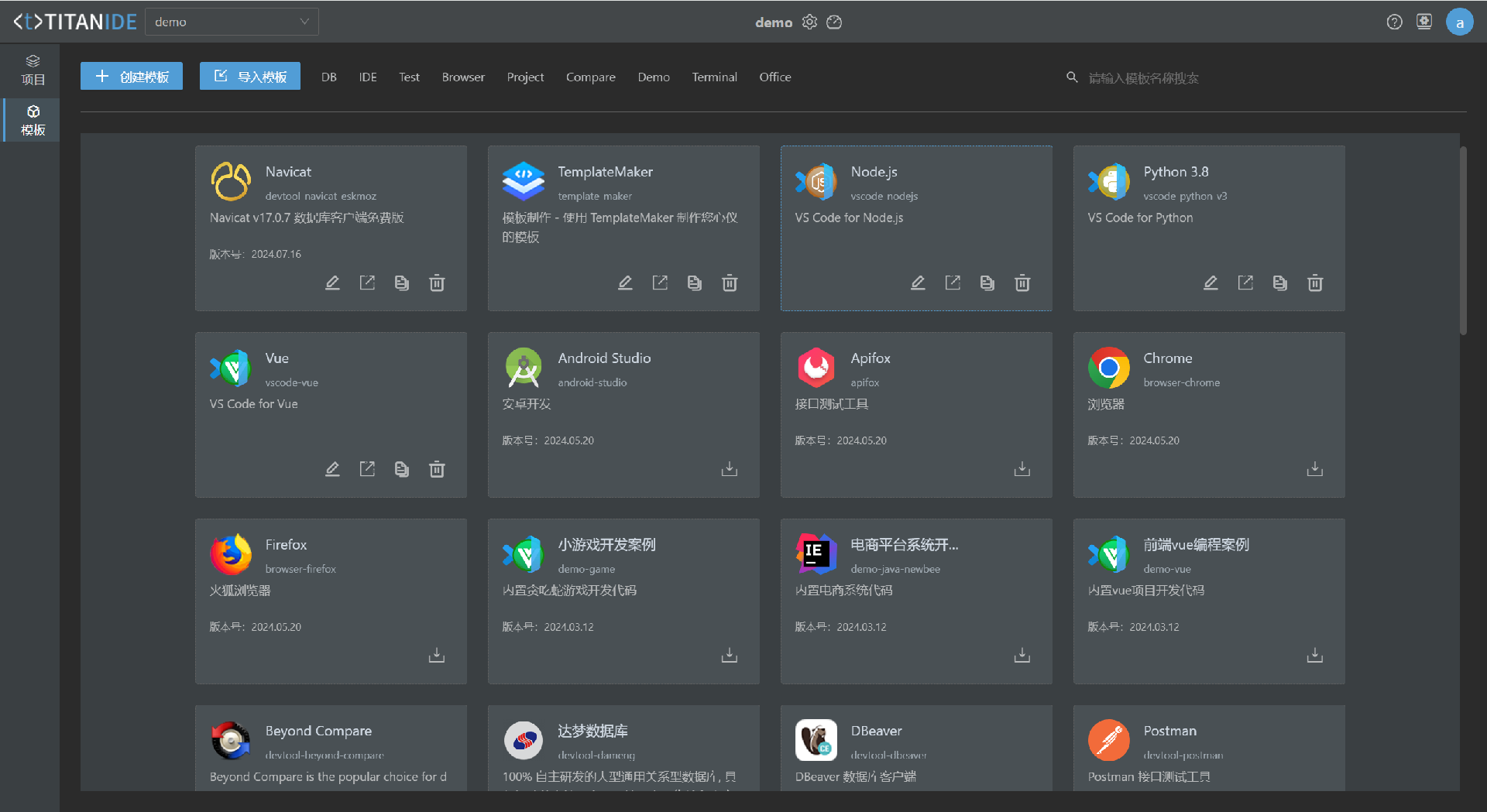This screenshot has width=1487, height=812.
Task: Download the Android Studio template
Action: pyautogui.click(x=730, y=469)
